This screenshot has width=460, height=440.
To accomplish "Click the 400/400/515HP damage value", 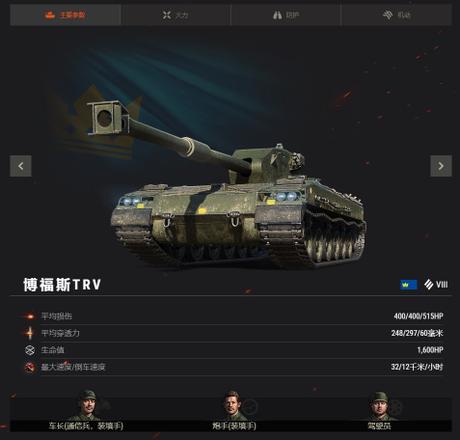I will click(418, 316).
